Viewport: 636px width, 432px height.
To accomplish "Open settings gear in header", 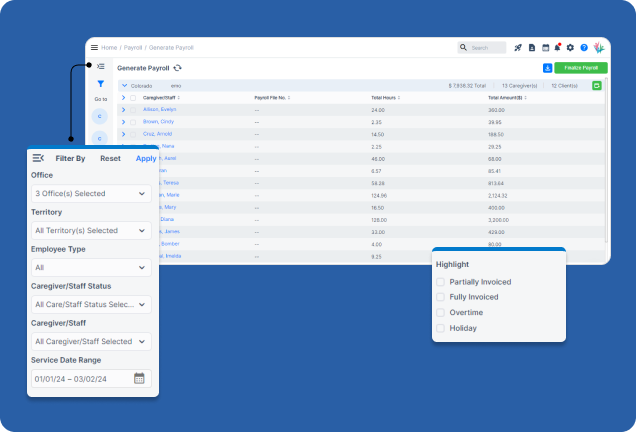I will pos(570,47).
